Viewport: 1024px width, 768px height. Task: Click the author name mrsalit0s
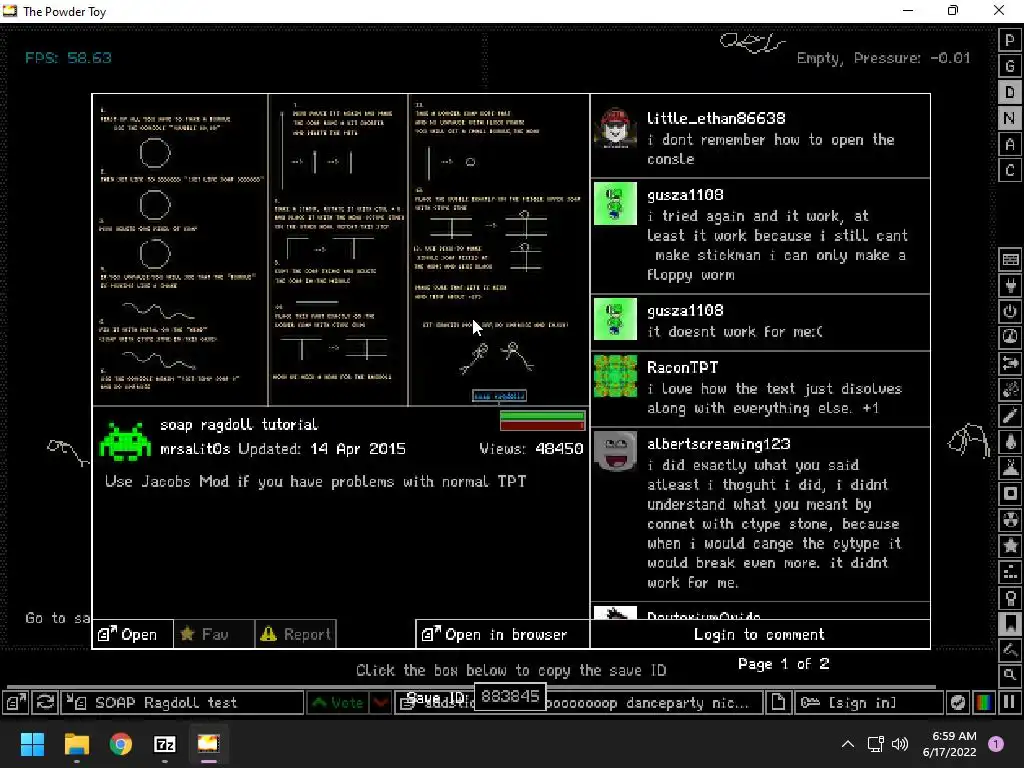coord(195,449)
